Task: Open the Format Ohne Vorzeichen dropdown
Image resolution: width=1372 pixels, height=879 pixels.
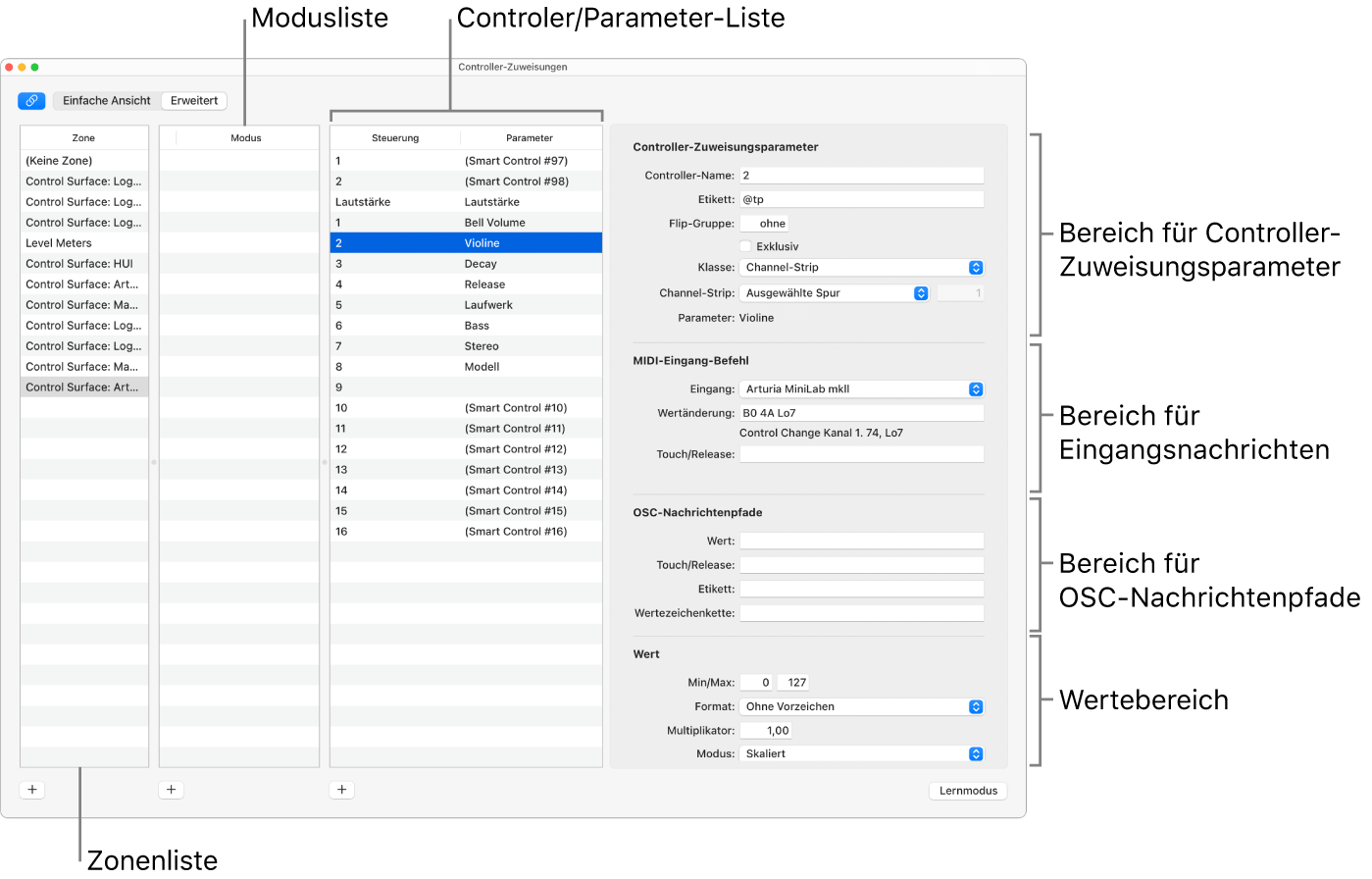Action: (x=861, y=707)
